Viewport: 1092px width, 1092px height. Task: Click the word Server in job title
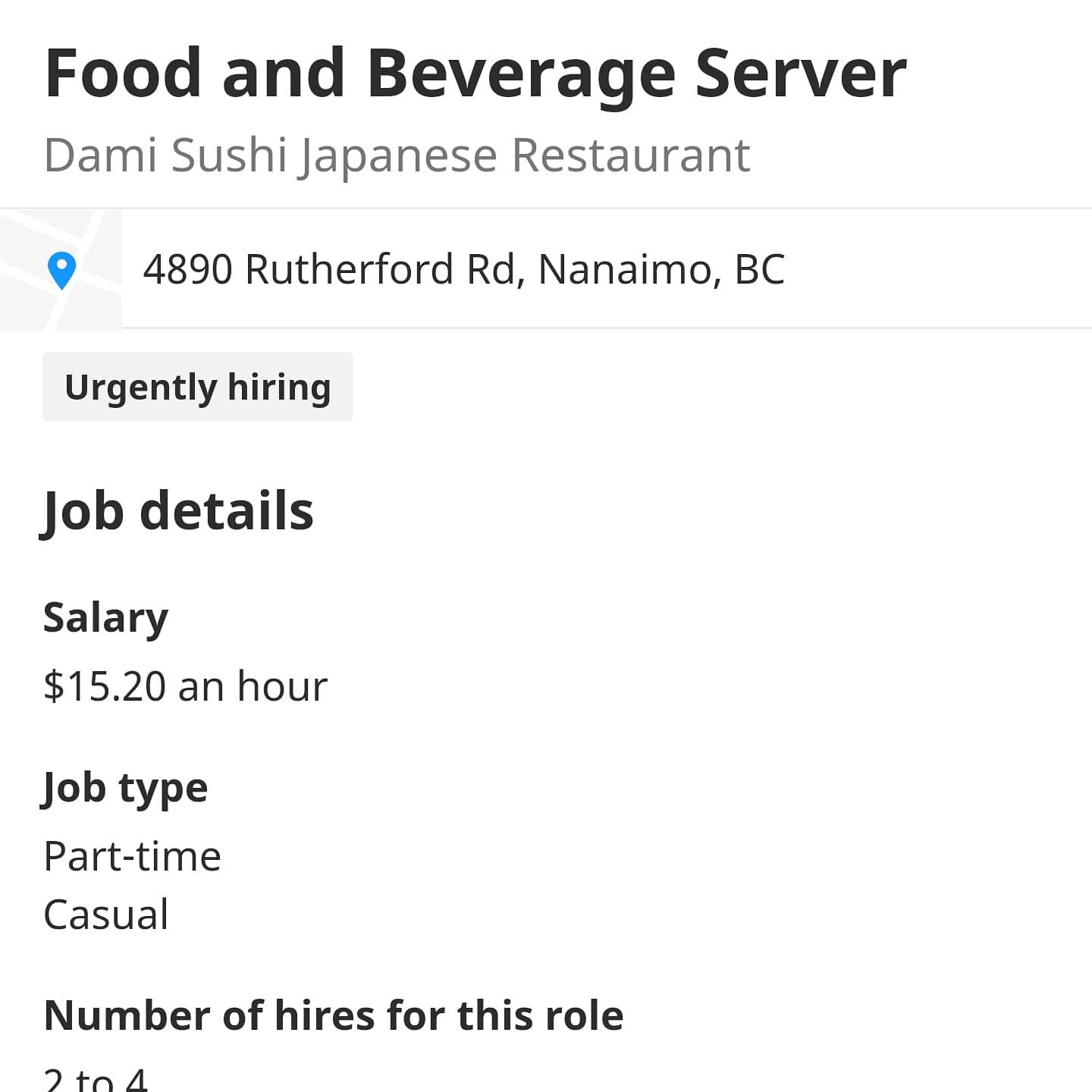point(800,74)
